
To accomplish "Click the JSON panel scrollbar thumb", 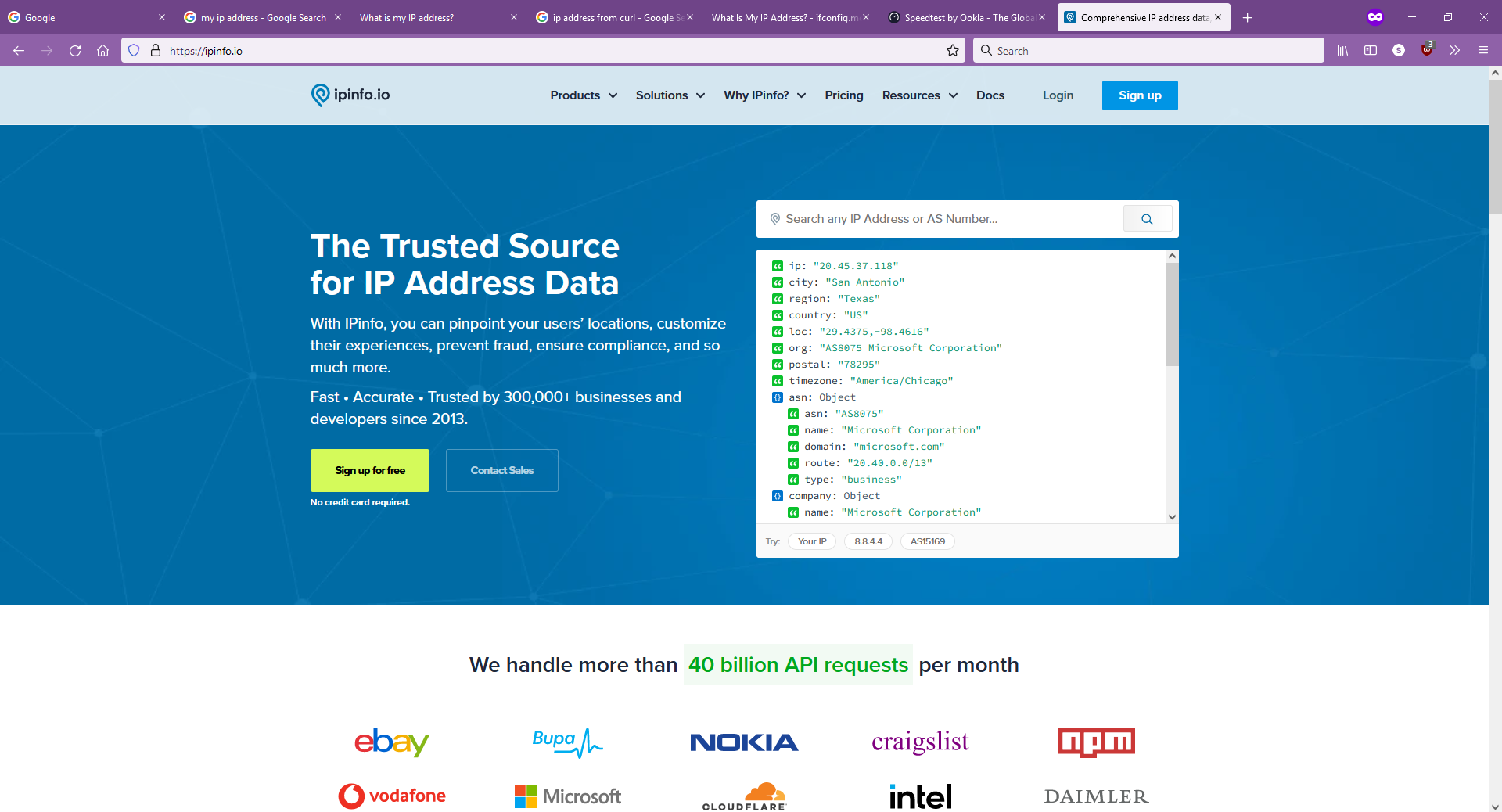I will point(1172,314).
